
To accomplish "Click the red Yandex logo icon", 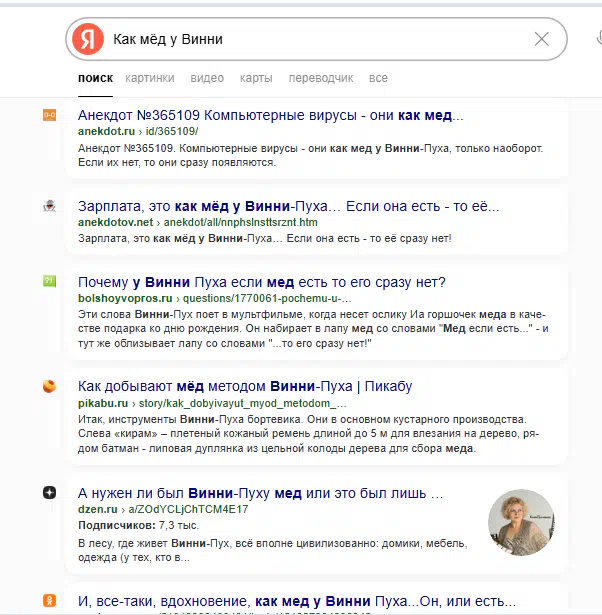I will point(88,39).
